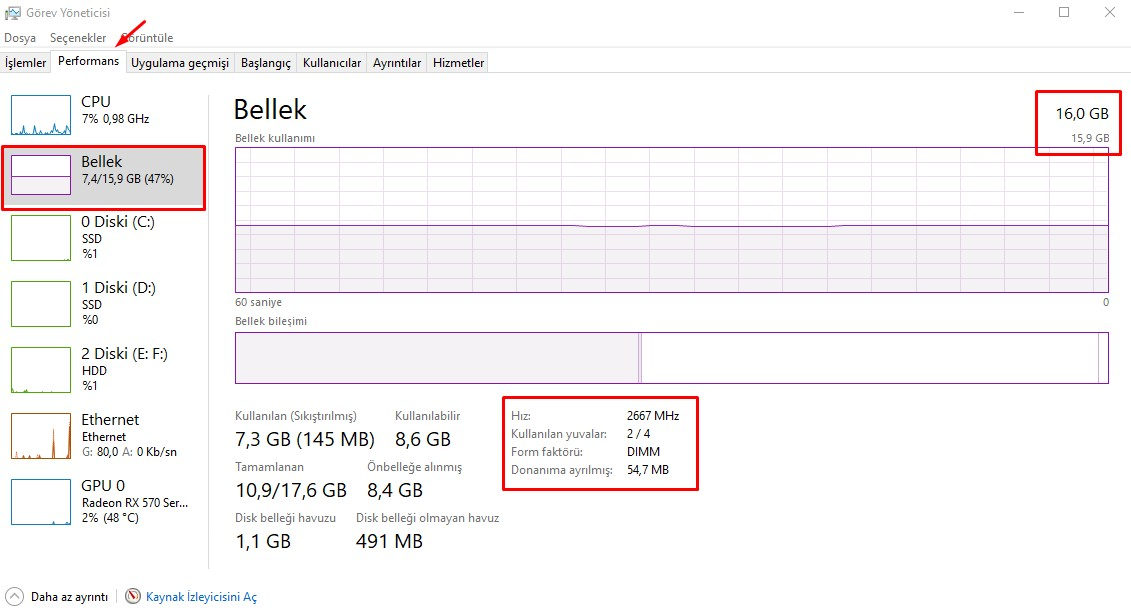Open the Bellek memory graph thumbnail
This screenshot has width=1131, height=615.
coord(41,175)
